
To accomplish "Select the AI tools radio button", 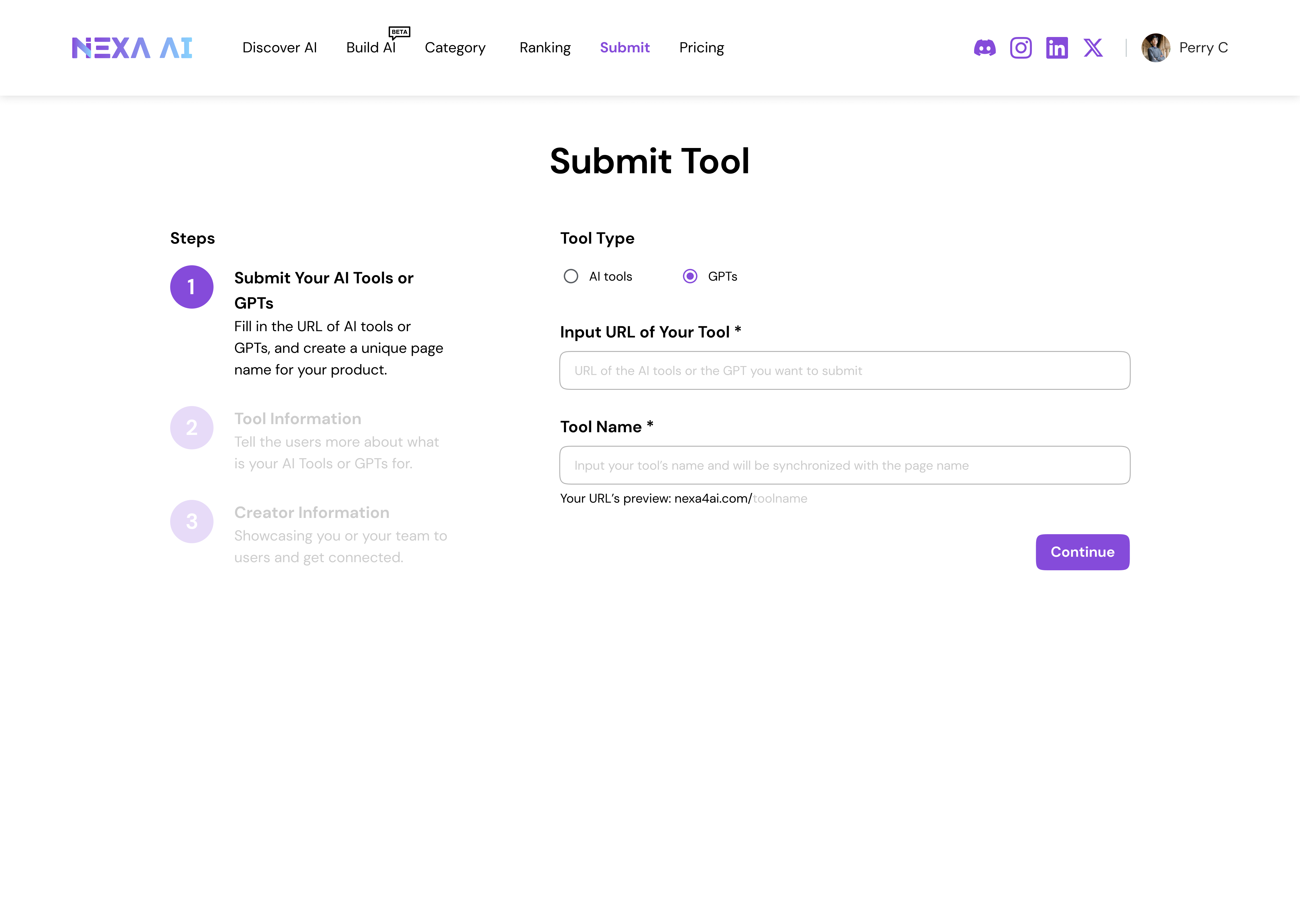I will [571, 276].
